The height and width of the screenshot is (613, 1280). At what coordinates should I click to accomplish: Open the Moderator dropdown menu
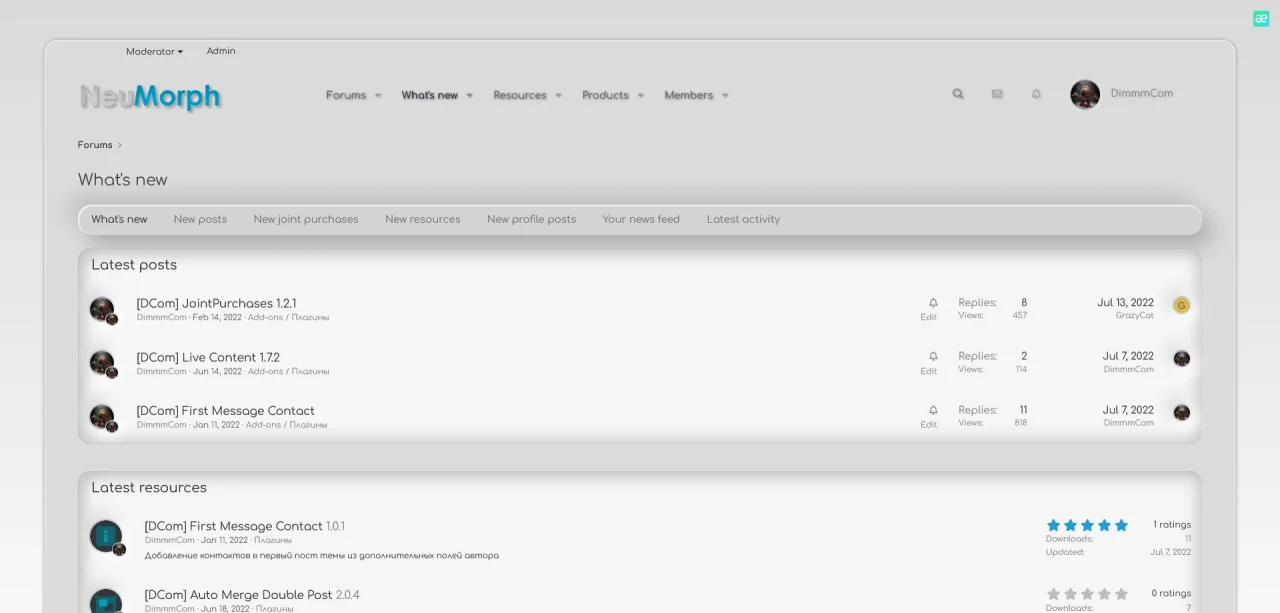click(153, 51)
